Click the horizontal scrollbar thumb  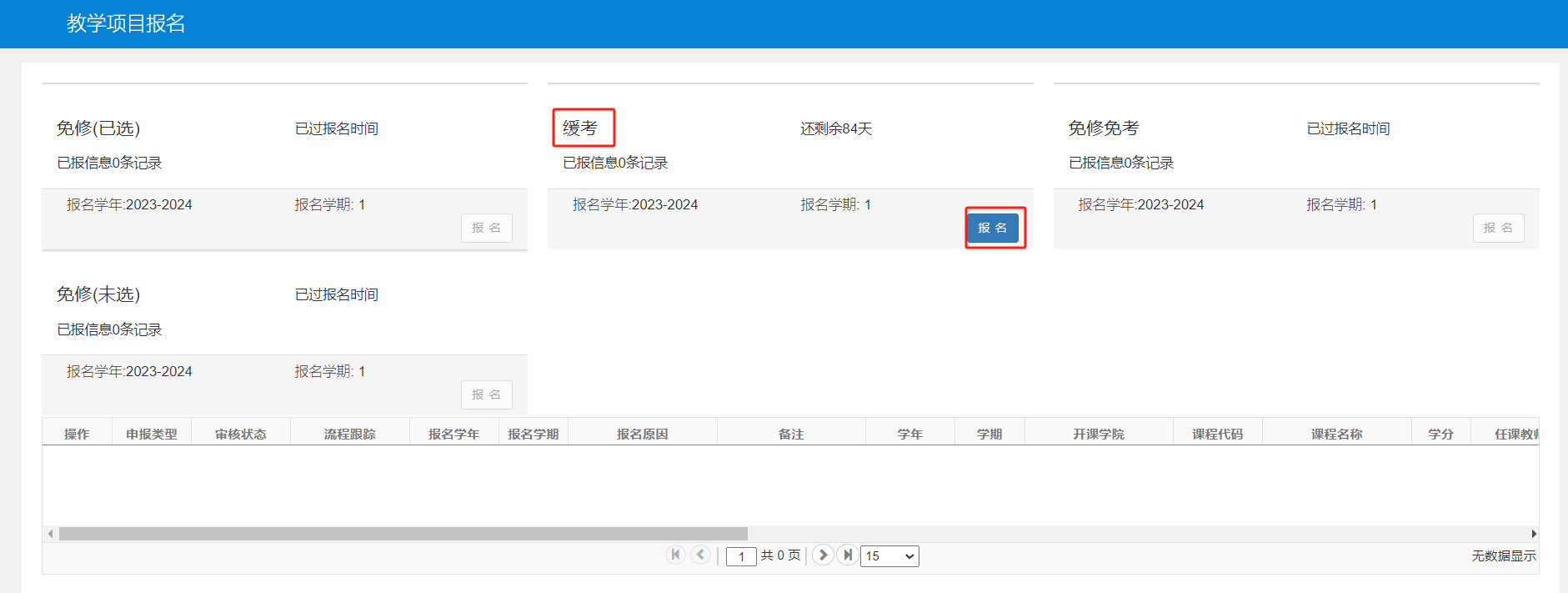403,534
